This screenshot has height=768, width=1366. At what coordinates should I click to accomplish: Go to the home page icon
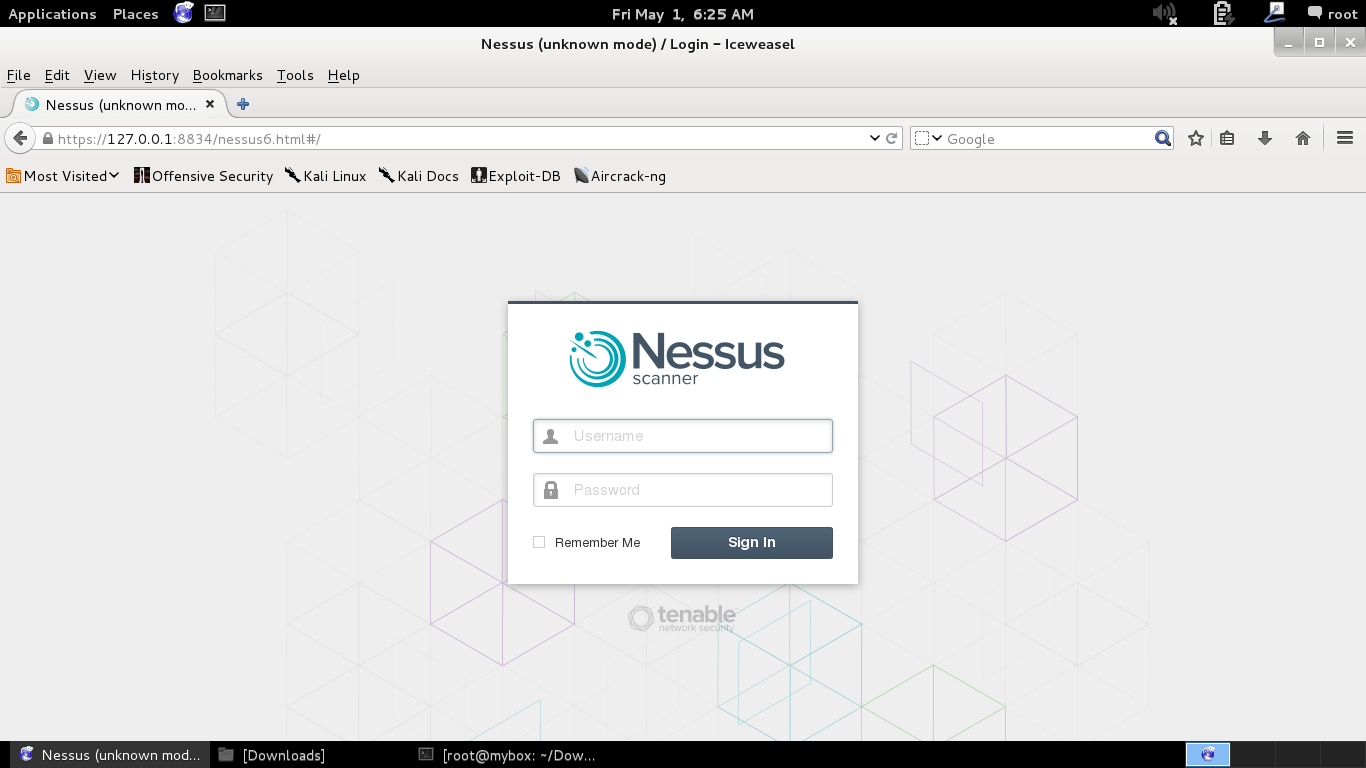[1303, 138]
